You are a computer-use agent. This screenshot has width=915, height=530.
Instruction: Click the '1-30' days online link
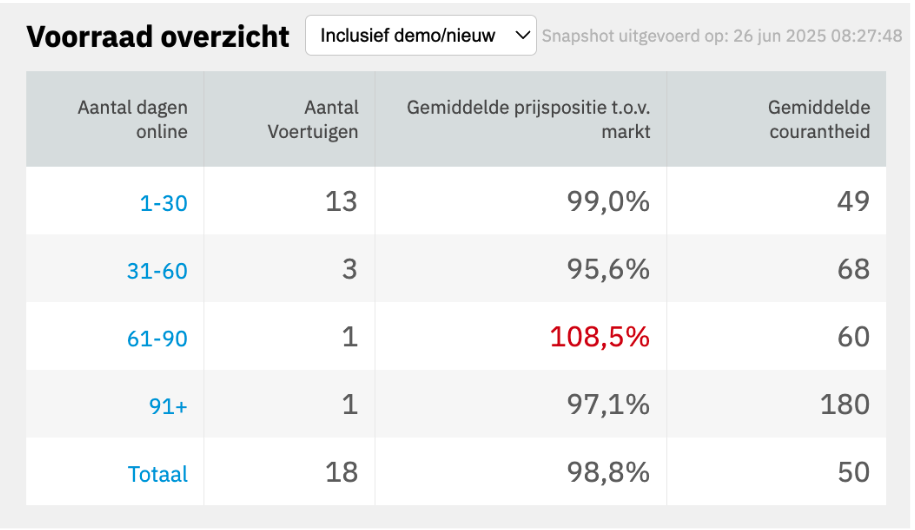[x=163, y=203]
